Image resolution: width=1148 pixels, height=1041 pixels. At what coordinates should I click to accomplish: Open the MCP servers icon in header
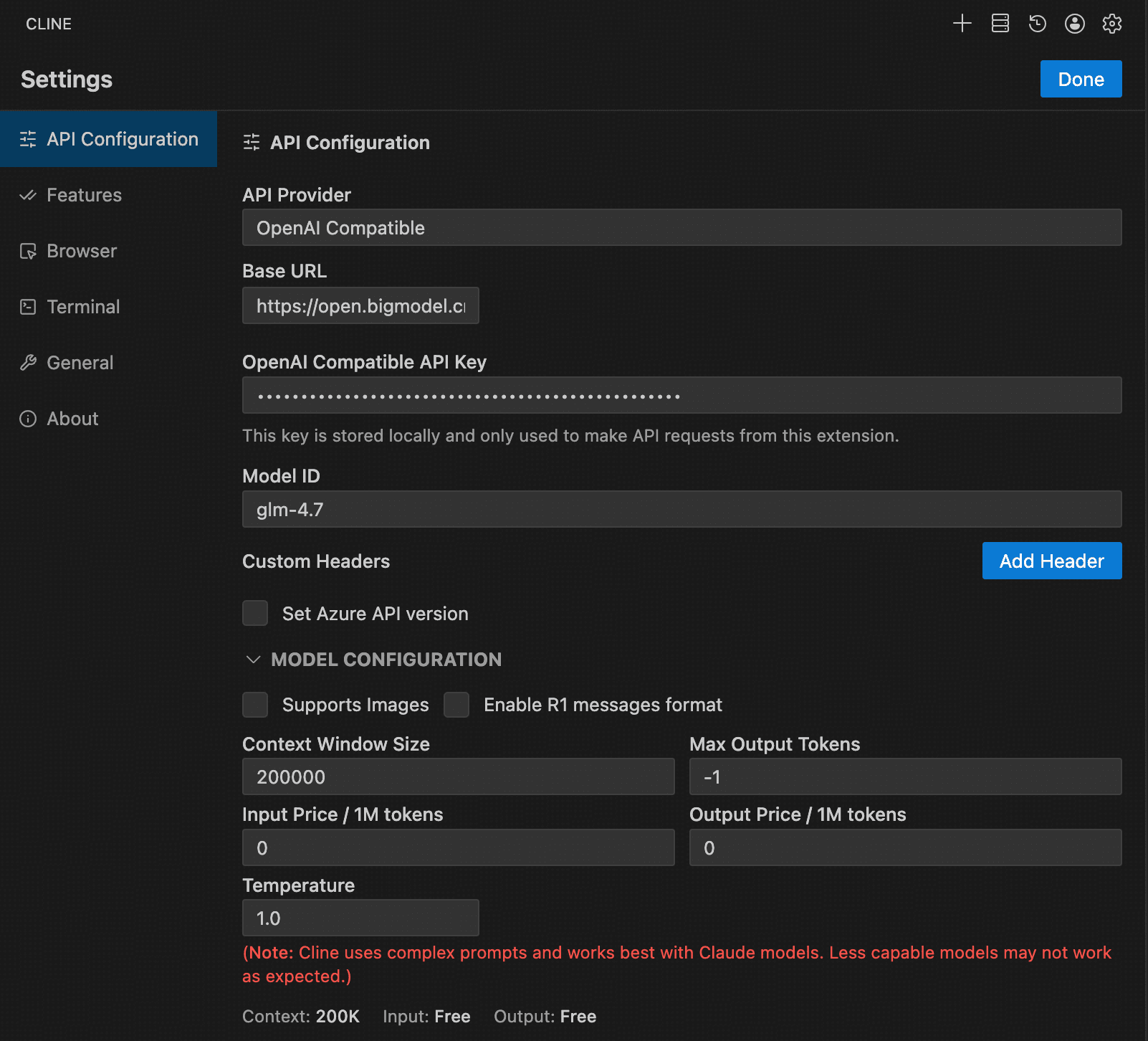click(1000, 24)
